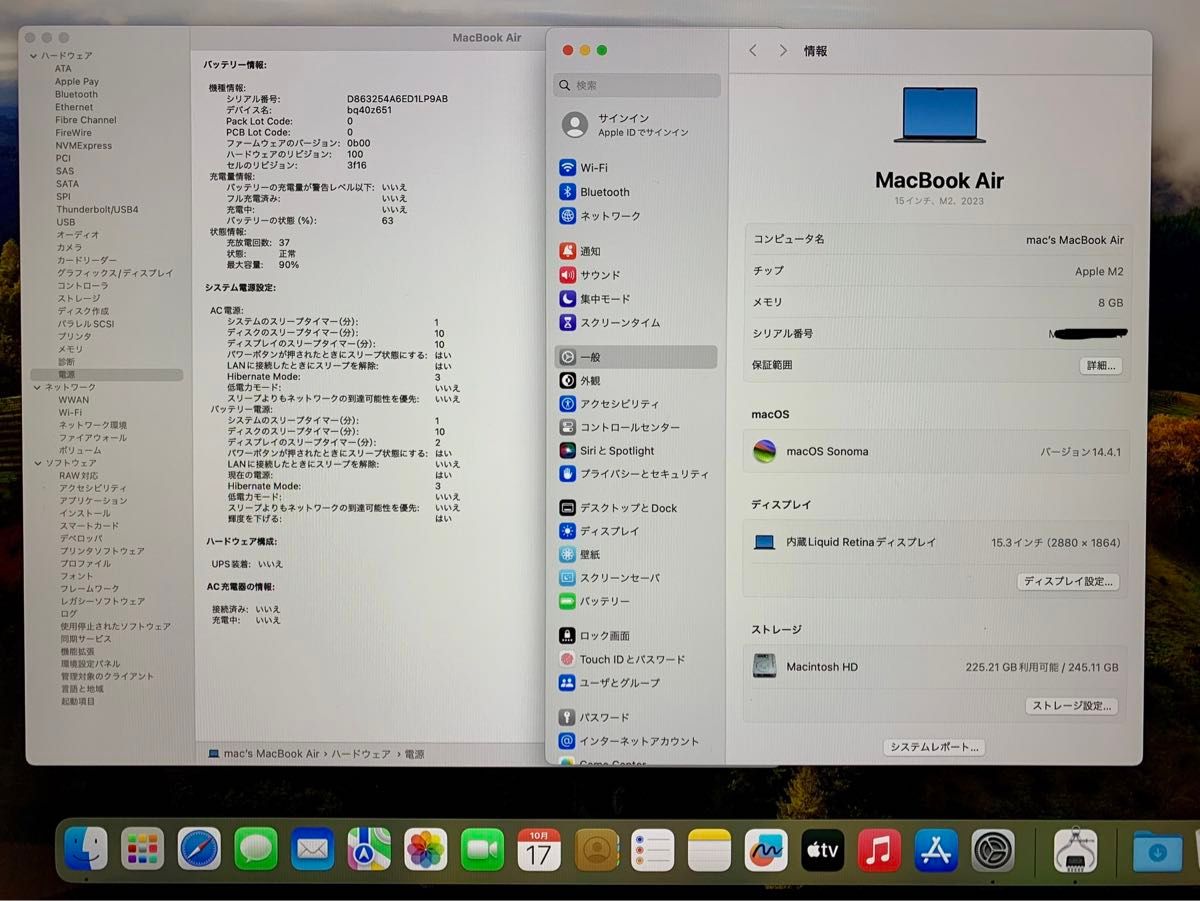Launch Finder from the Dock
The height and width of the screenshot is (901, 1200).
click(x=86, y=850)
